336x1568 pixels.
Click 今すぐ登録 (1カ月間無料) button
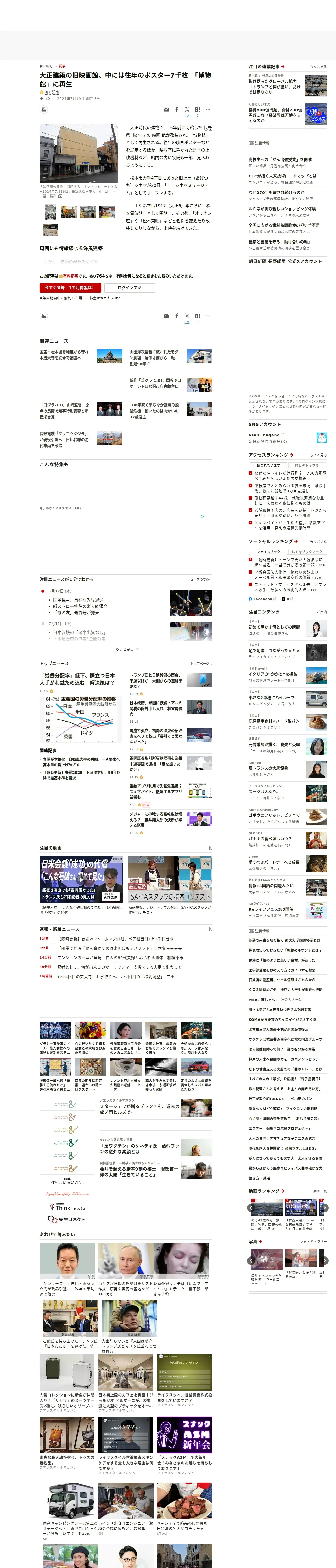[70, 288]
